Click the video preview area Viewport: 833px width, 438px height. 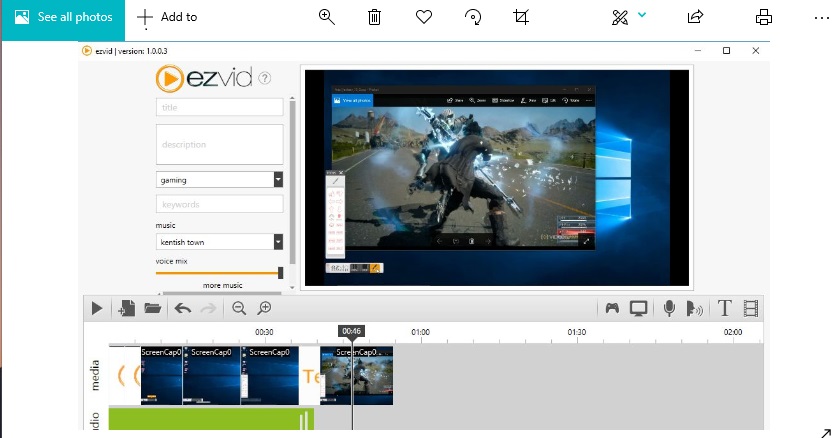[x=497, y=178]
